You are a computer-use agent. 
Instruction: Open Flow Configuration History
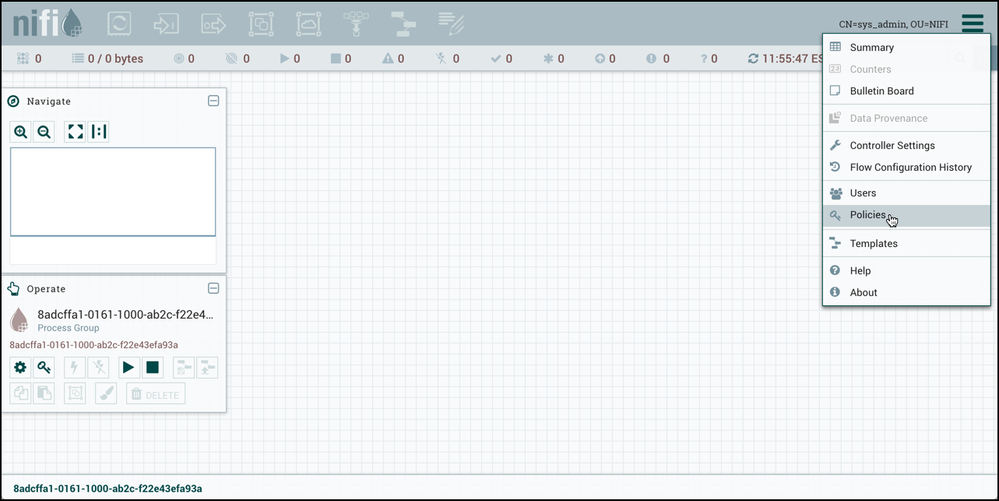tap(906, 167)
